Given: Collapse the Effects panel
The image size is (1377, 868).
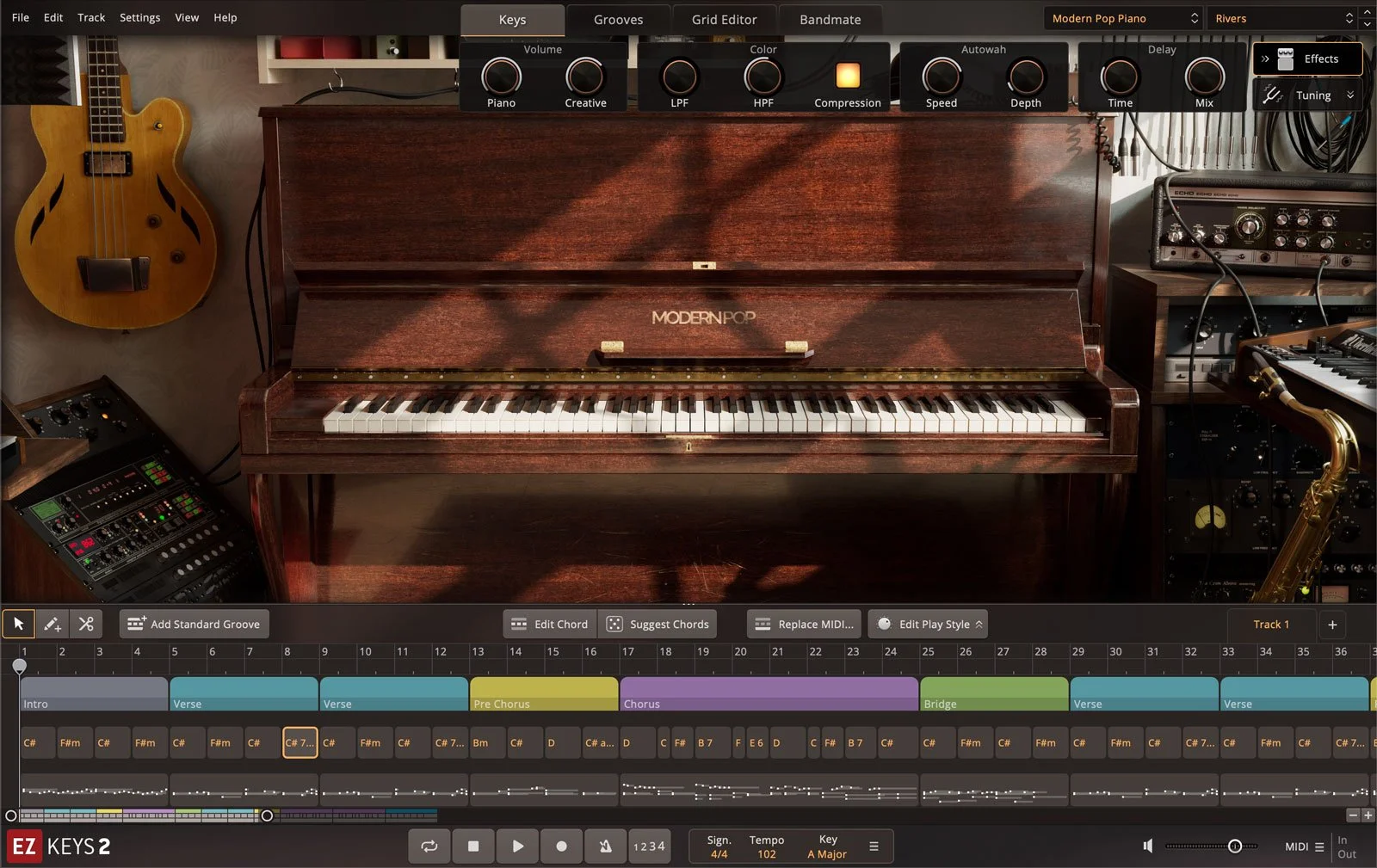Looking at the screenshot, I should pyautogui.click(x=1306, y=59).
